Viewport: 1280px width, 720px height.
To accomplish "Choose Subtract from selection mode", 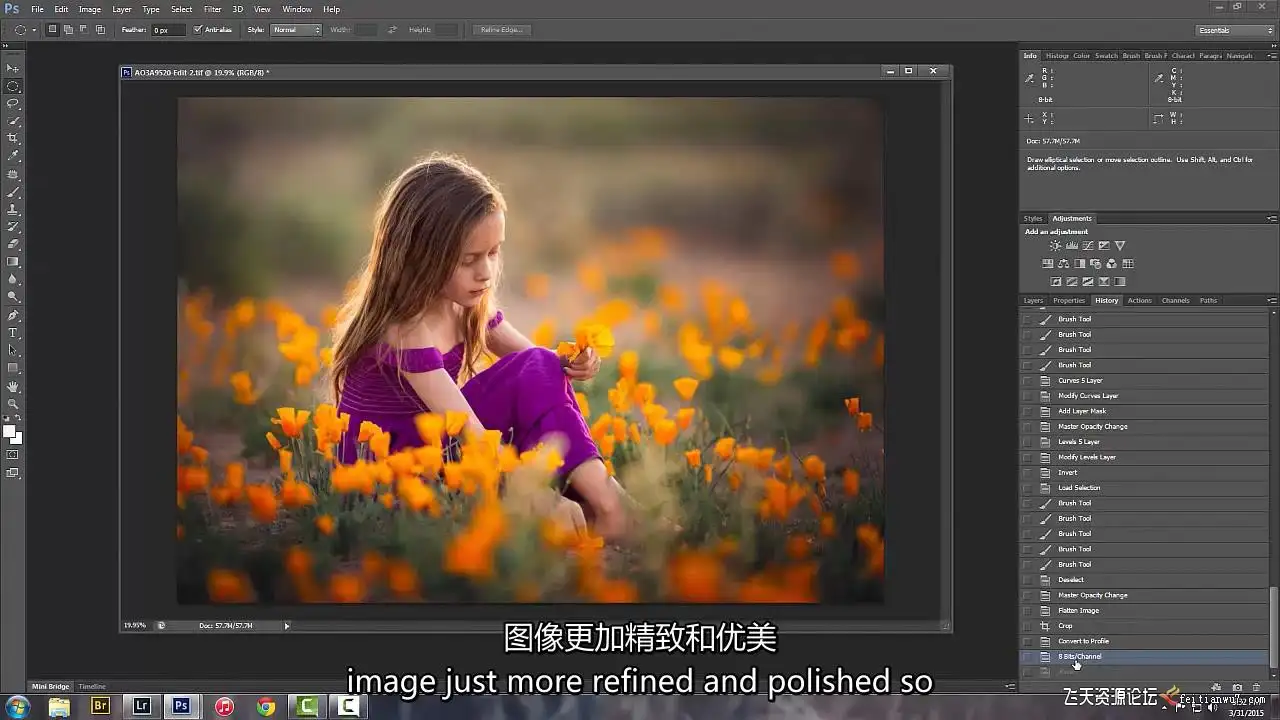I will [x=84, y=30].
